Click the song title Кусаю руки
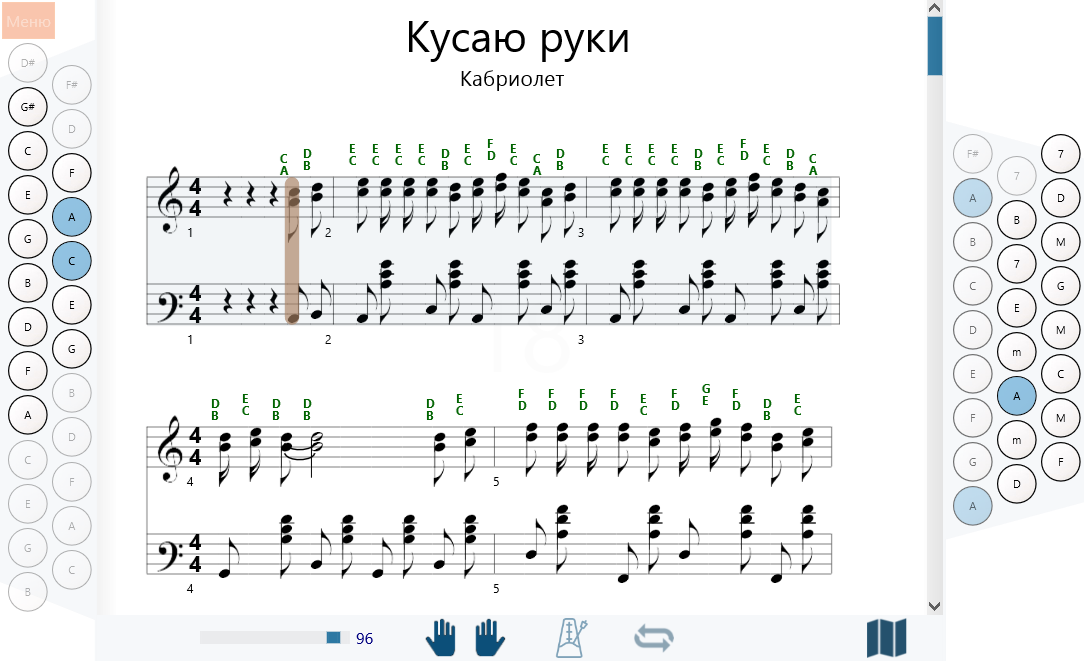 (x=518, y=38)
